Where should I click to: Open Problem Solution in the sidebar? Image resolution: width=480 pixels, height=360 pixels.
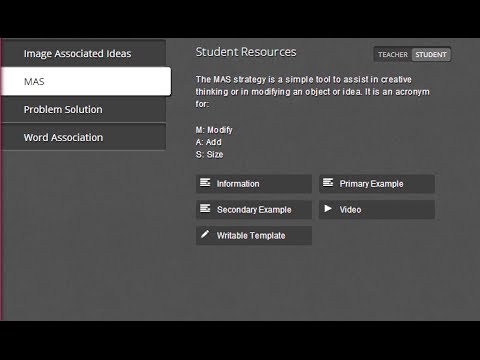tap(84, 109)
